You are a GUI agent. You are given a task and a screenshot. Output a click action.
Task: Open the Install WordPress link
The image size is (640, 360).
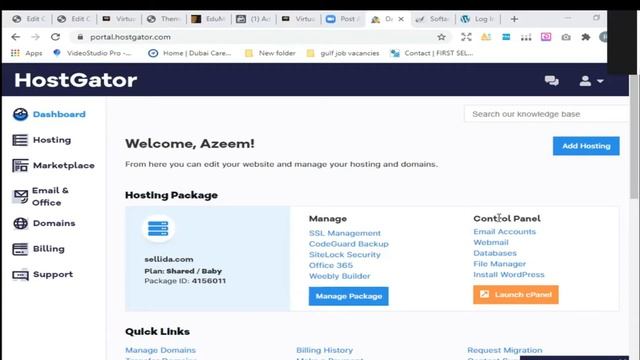click(x=509, y=274)
